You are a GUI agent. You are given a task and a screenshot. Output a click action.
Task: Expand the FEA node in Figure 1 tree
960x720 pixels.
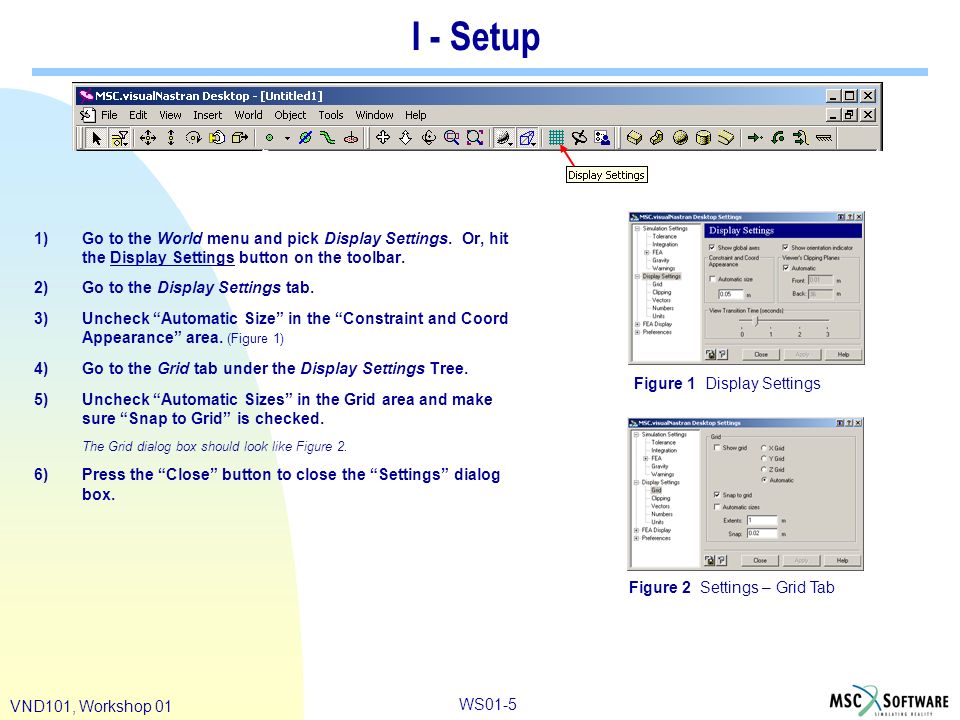point(647,252)
